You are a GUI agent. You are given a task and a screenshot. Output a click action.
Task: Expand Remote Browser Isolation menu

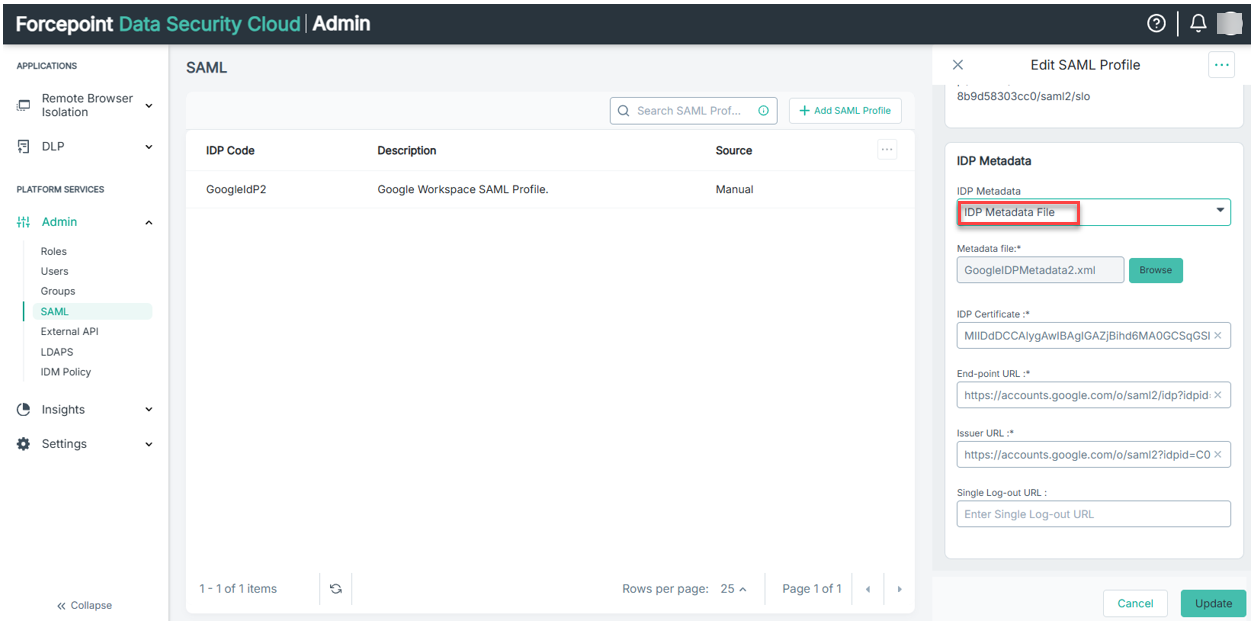pos(149,105)
